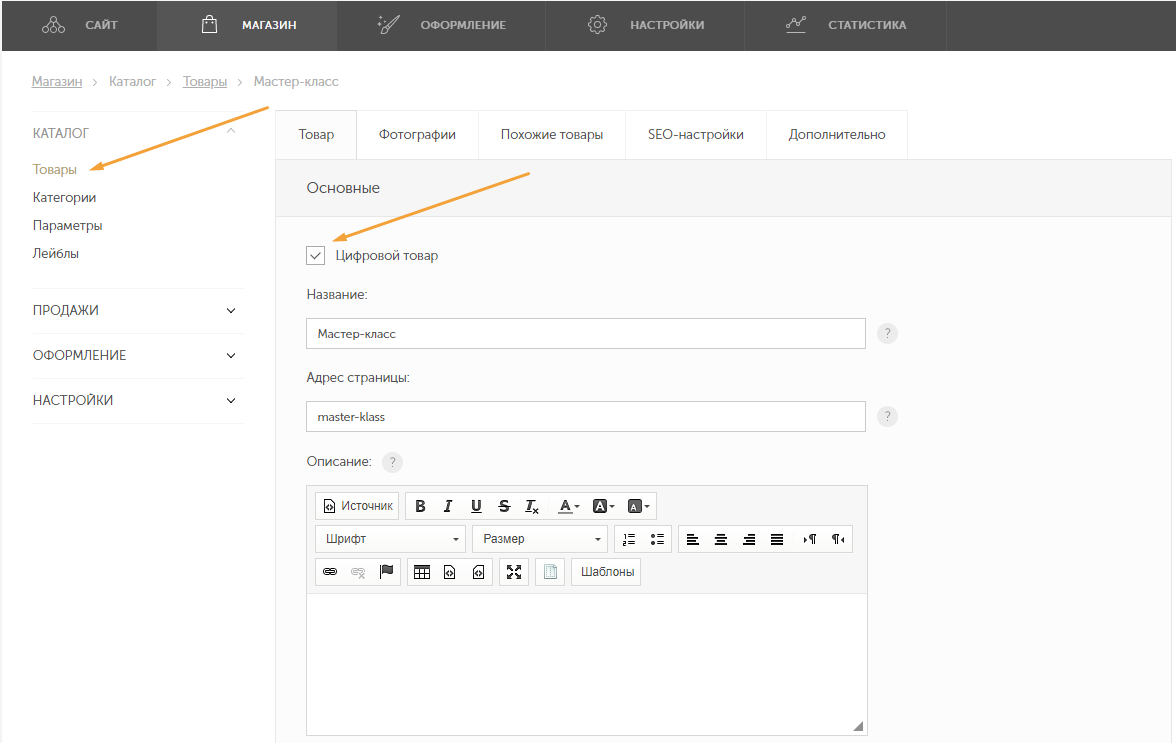
Task: Toggle bold formatting in description editor
Action: [420, 506]
